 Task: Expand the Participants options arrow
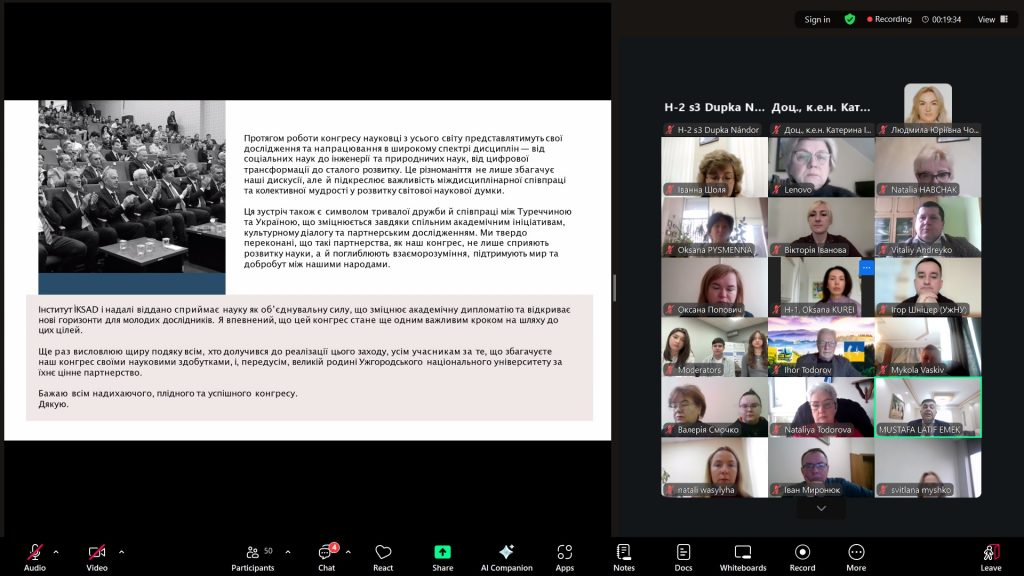(x=288, y=552)
